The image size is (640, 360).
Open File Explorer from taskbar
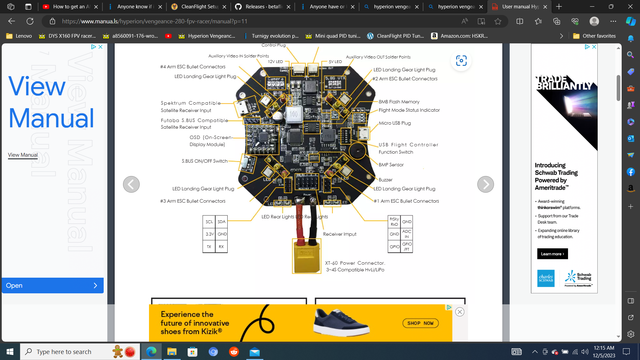[x=172, y=351]
